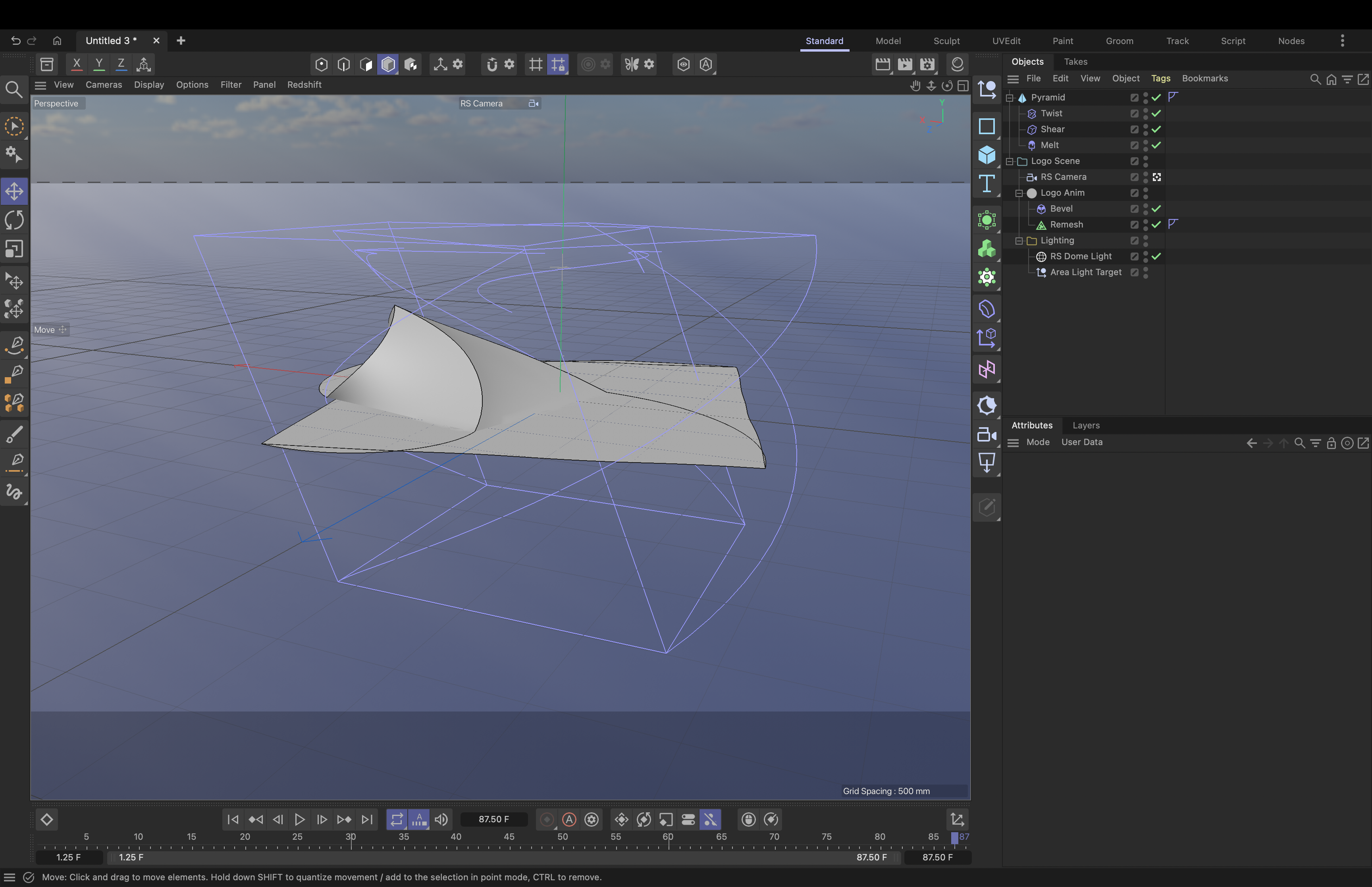This screenshot has height=887, width=1372.
Task: Disable the Shear deformer checkmark
Action: [1156, 129]
